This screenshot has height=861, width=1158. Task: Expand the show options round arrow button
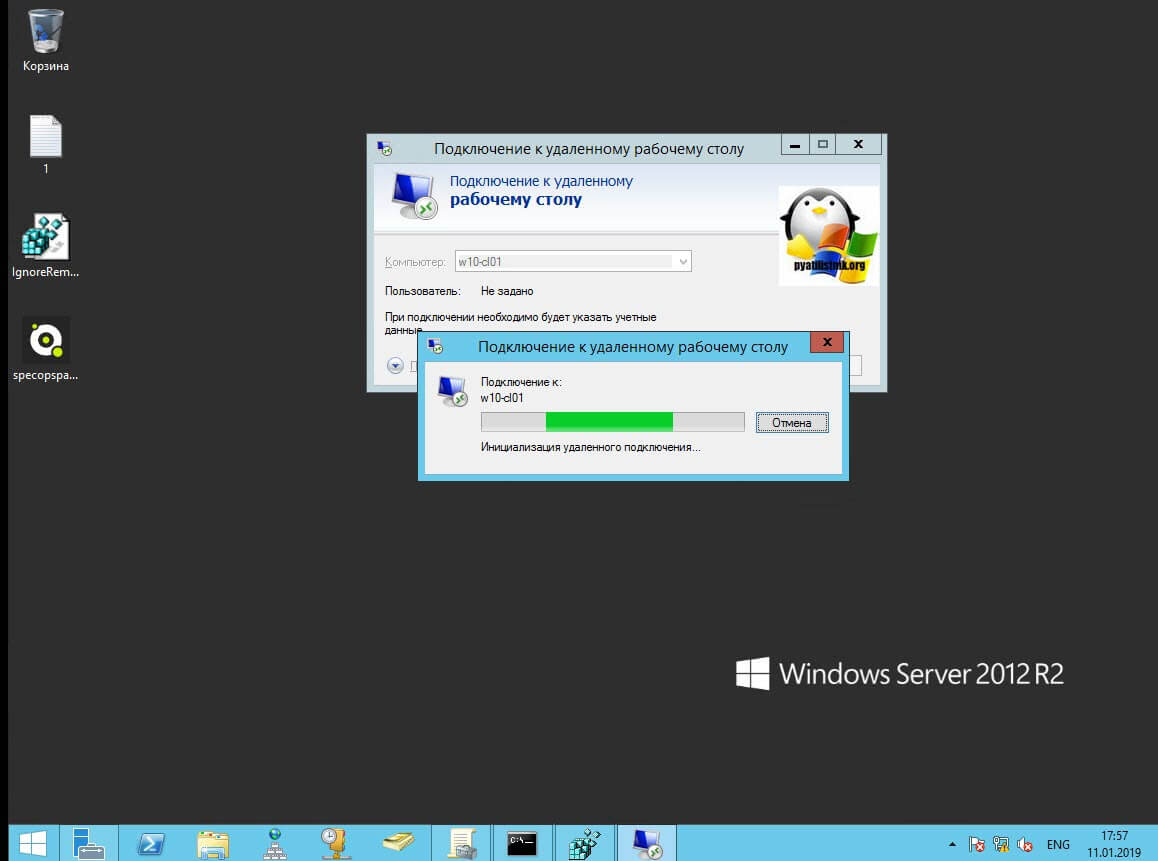click(395, 366)
